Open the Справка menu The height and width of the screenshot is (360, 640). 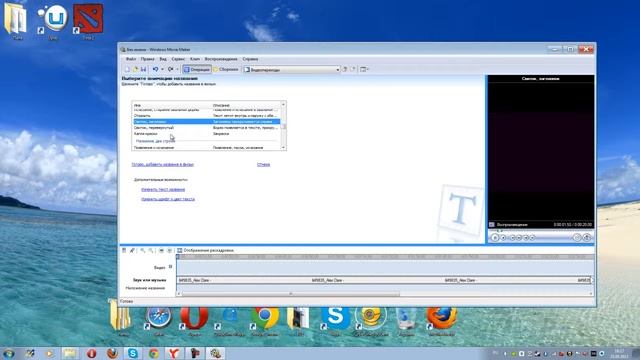(250, 59)
